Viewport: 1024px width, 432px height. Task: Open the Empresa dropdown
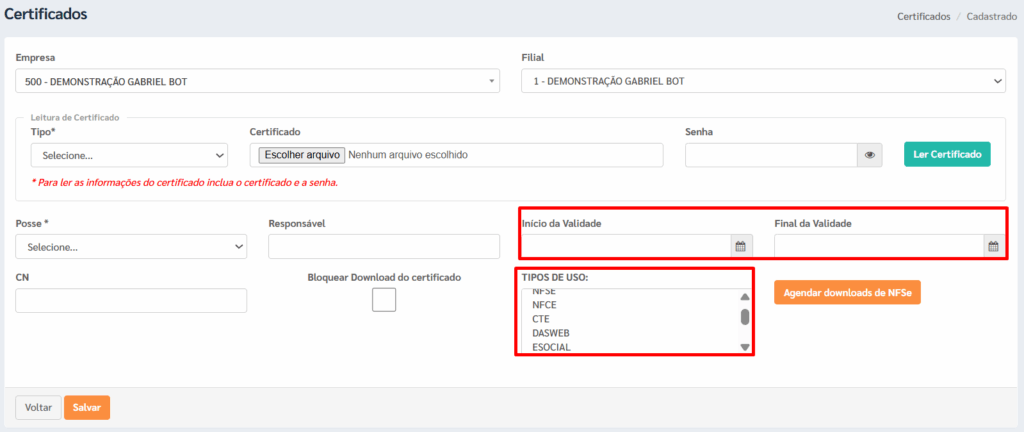point(257,82)
